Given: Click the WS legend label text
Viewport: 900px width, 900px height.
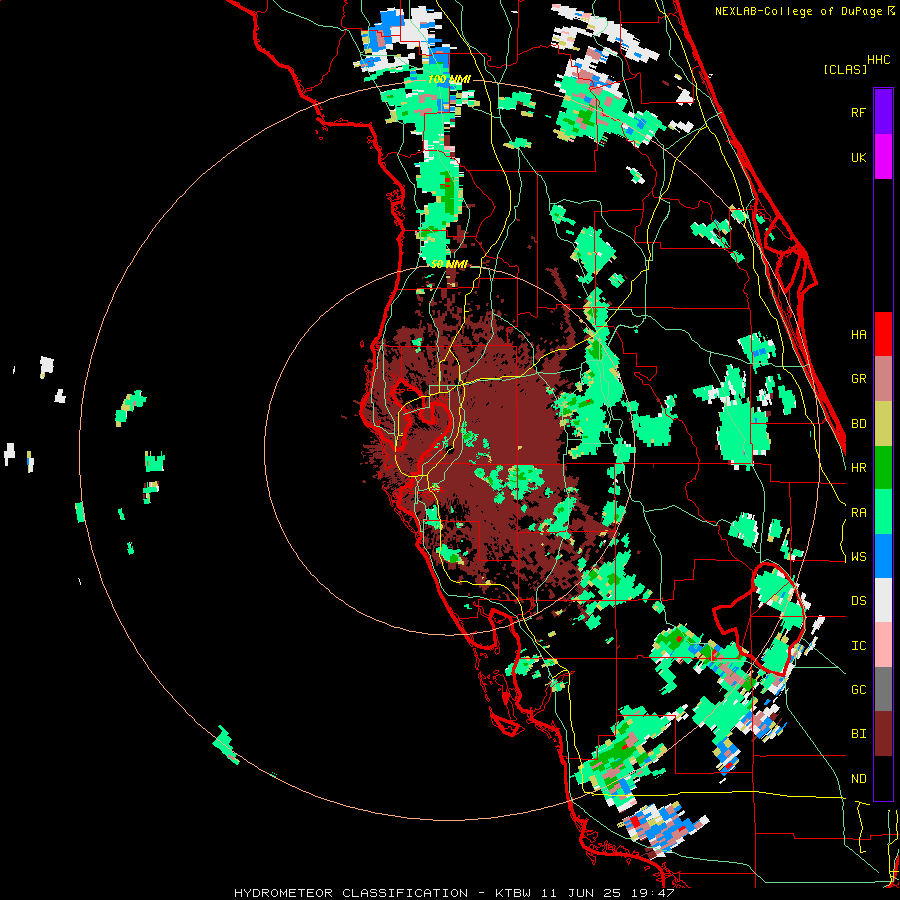Looking at the screenshot, I should click(858, 557).
